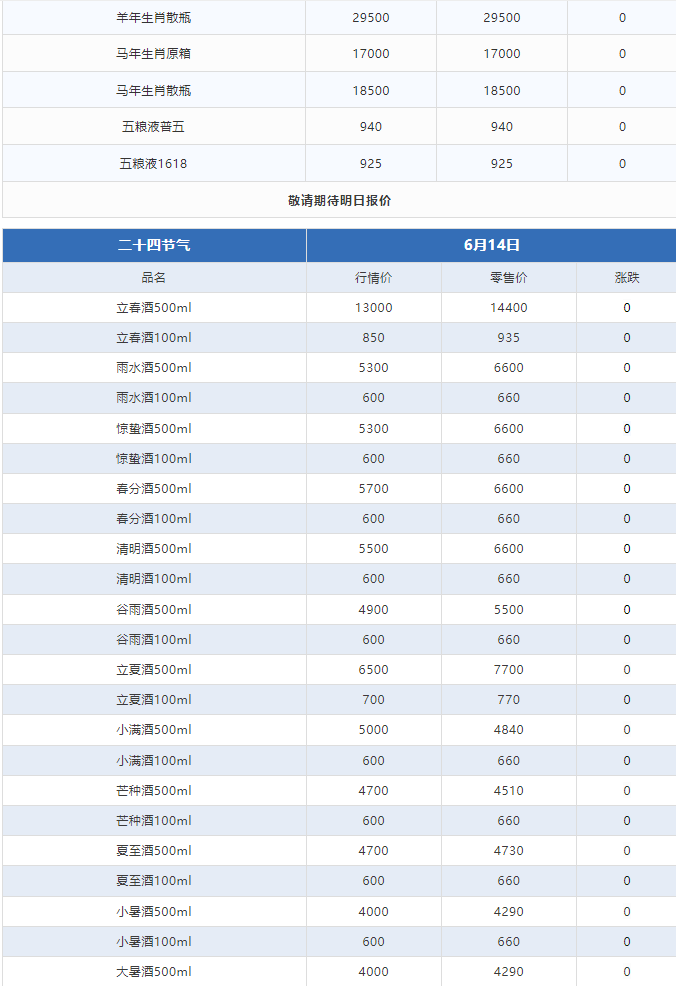Screen dimensions: 676x986
Task: Click the 17000 retail price for 马年生肖原箱
Action: pyautogui.click(x=502, y=53)
